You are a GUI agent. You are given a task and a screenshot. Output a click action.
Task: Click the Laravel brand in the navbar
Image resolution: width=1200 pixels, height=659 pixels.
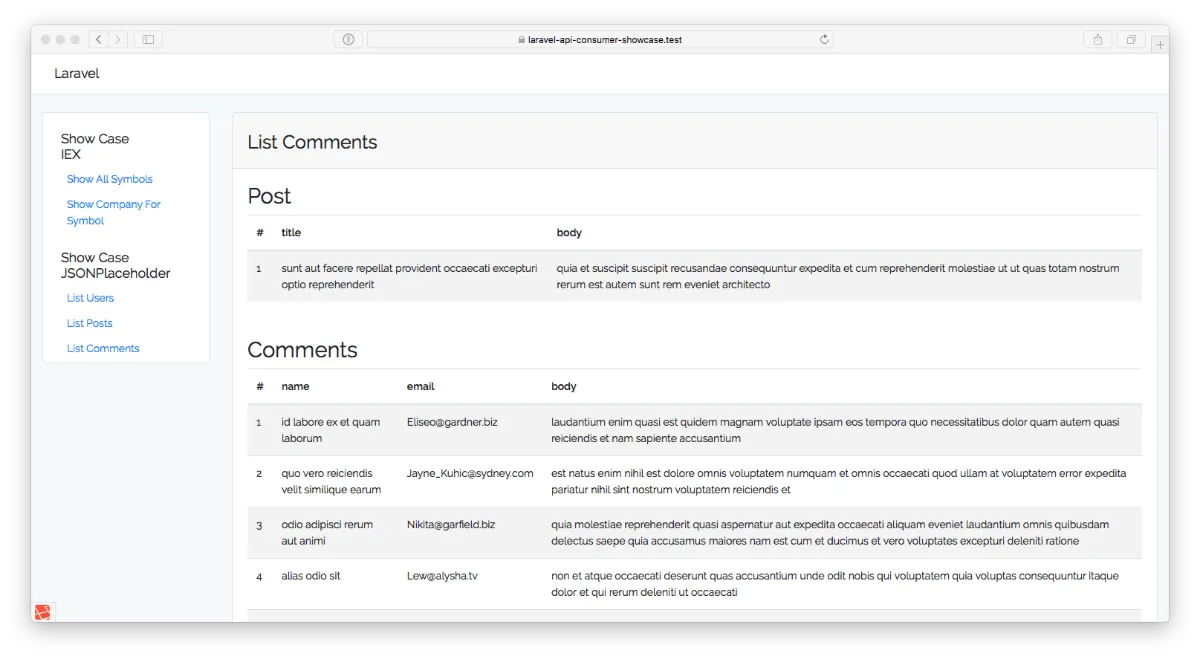tap(76, 73)
